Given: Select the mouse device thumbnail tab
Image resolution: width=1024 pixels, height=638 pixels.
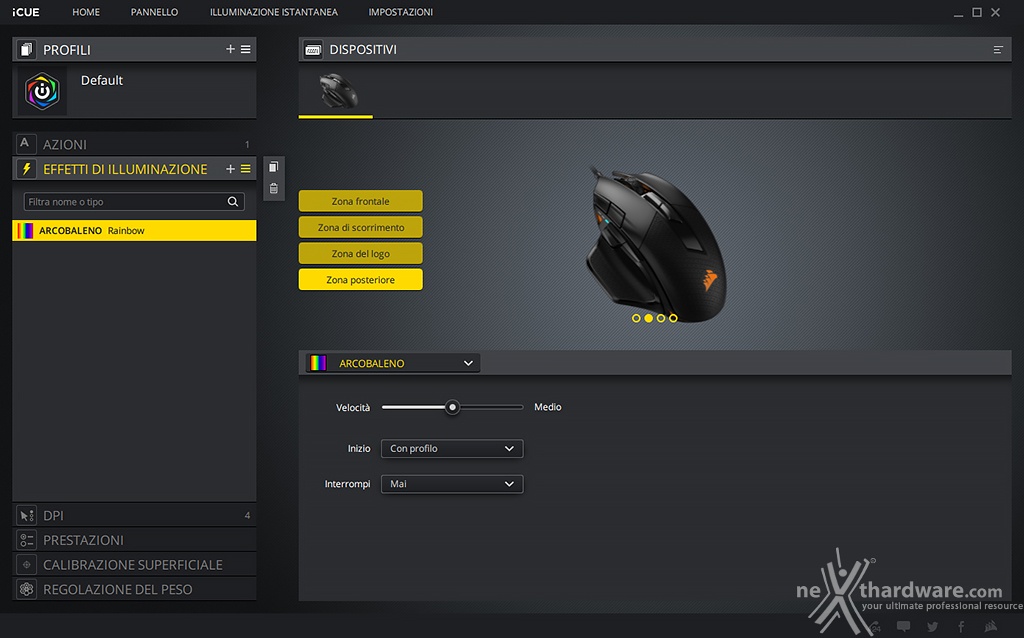Looking at the screenshot, I should pyautogui.click(x=336, y=91).
